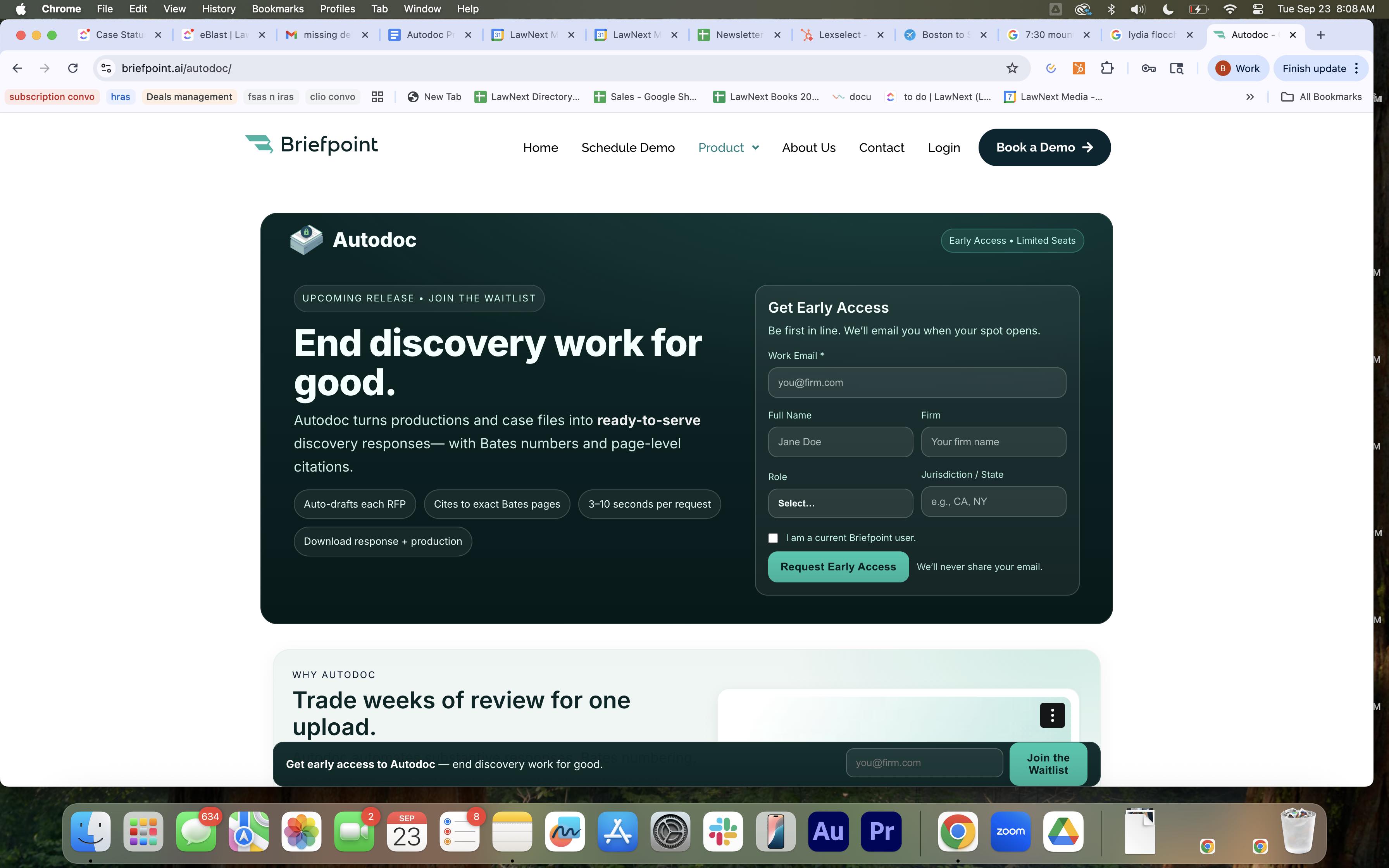Screen dimensions: 1389x868
Task: Open Reminders in the dock
Action: 460,831
